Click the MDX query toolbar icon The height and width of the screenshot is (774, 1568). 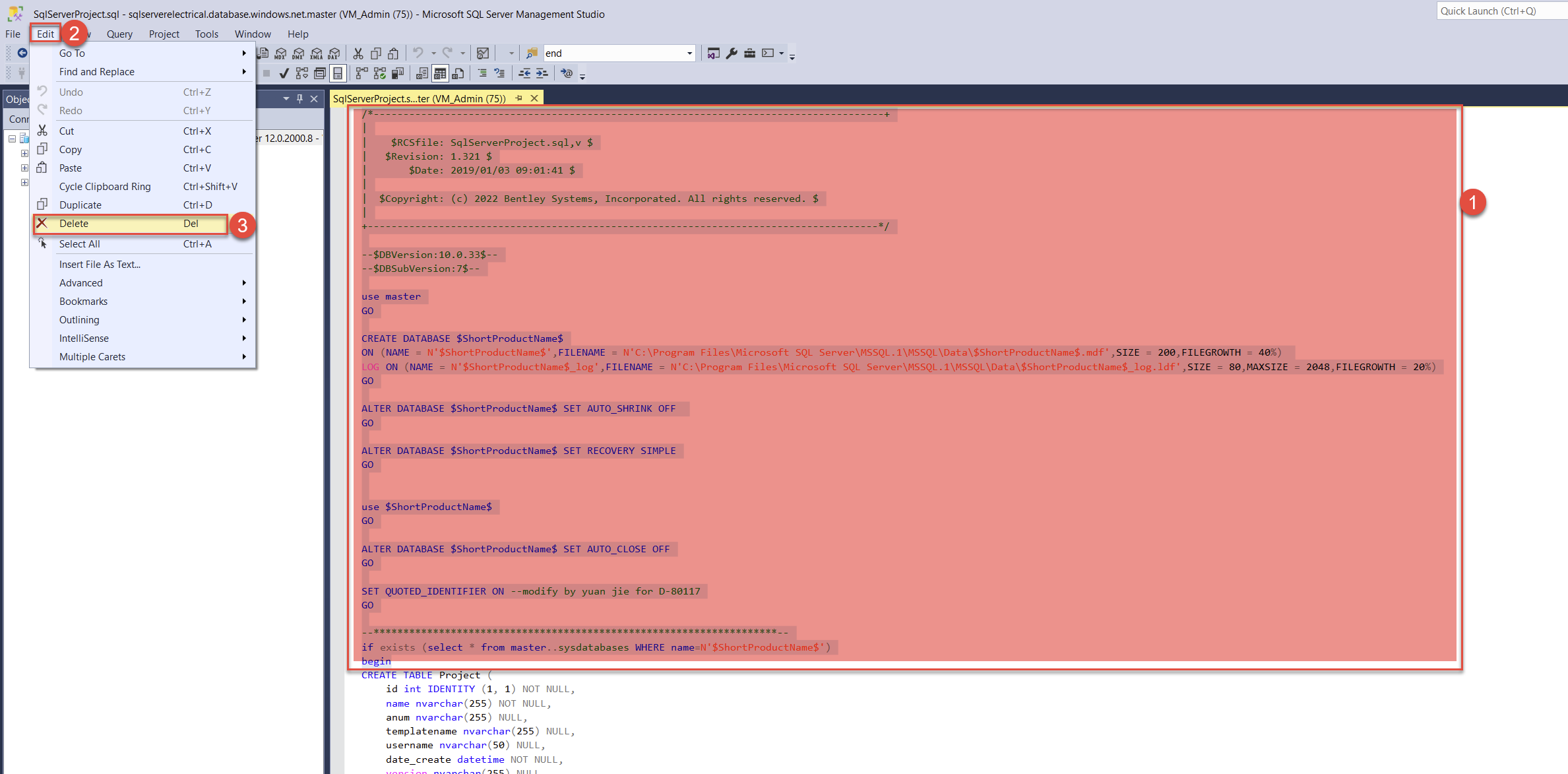click(280, 53)
